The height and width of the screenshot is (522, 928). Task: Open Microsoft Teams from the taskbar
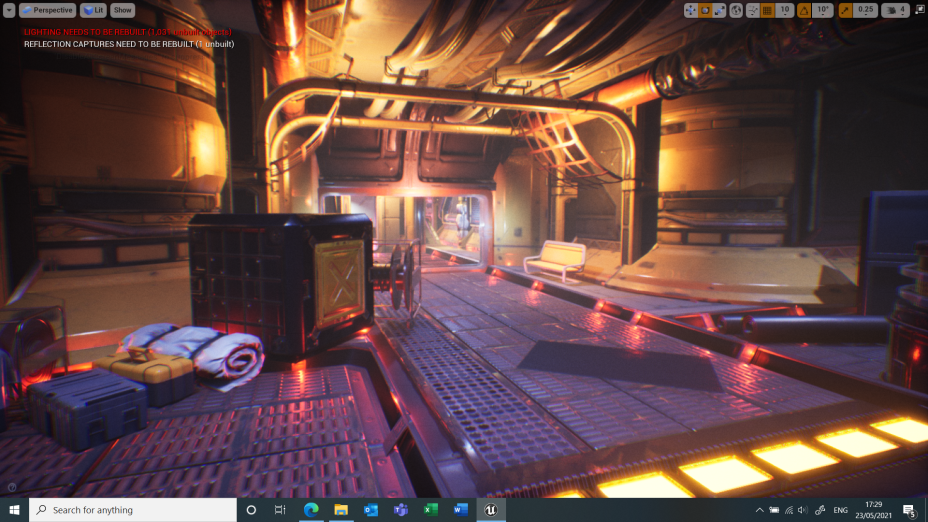tap(401, 510)
